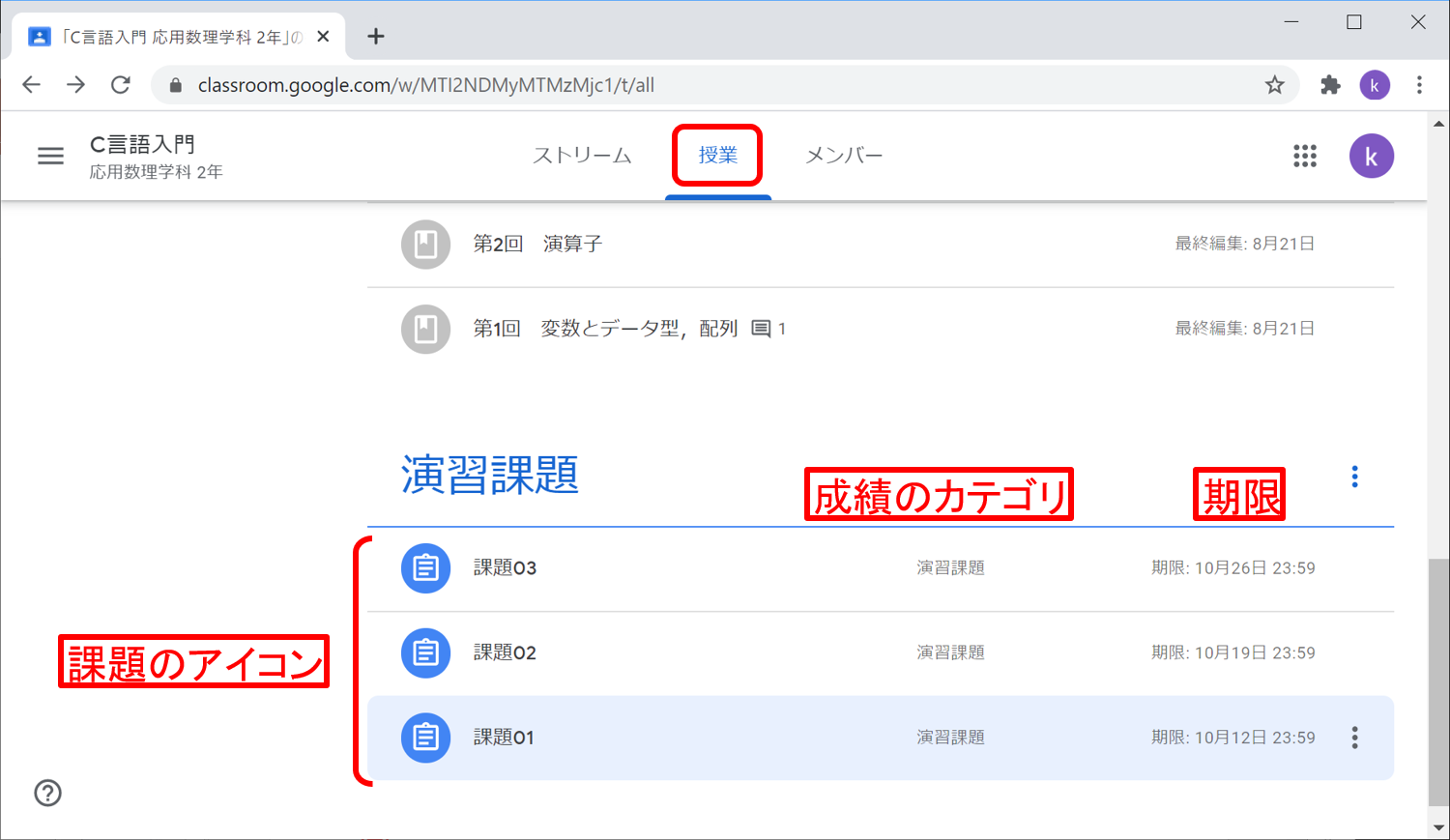Open the 課題01 assignment

tap(504, 738)
